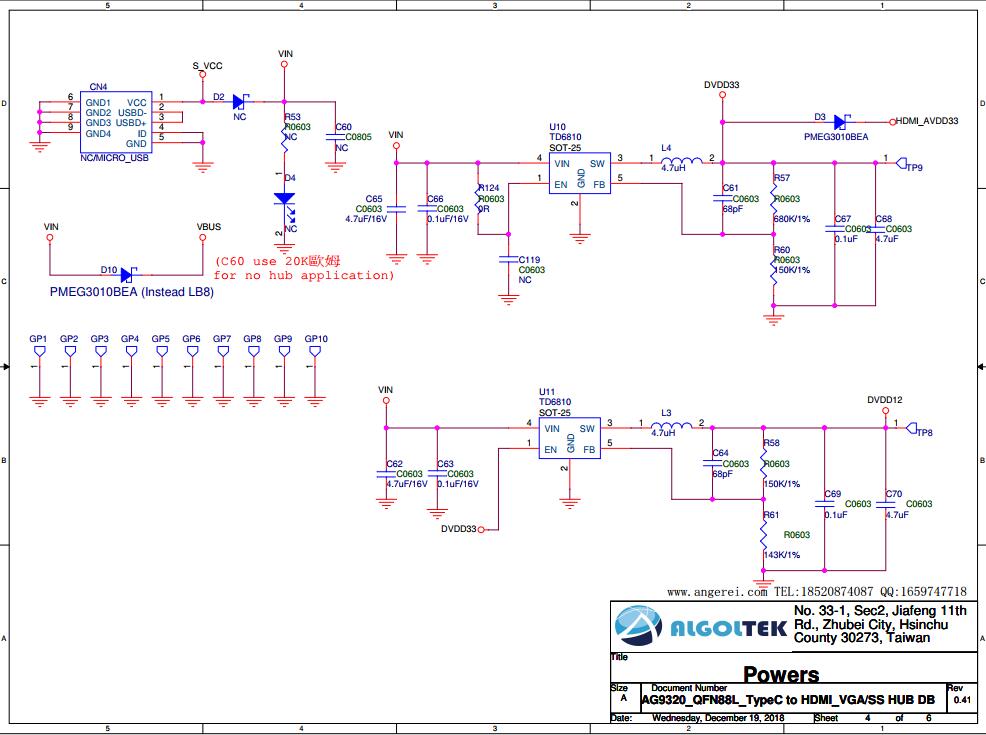
Task: Click the Rev value 0.41
Action: pos(962,700)
